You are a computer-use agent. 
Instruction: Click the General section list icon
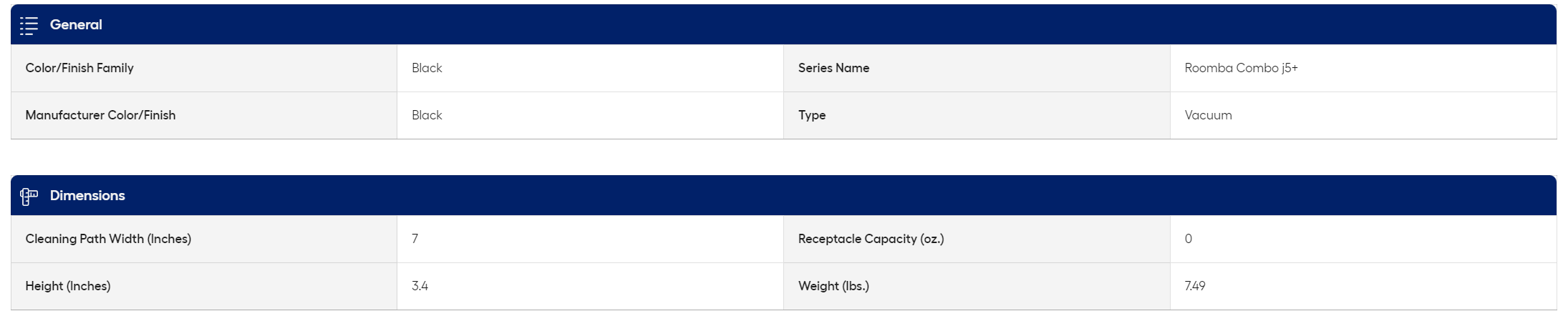(29, 26)
